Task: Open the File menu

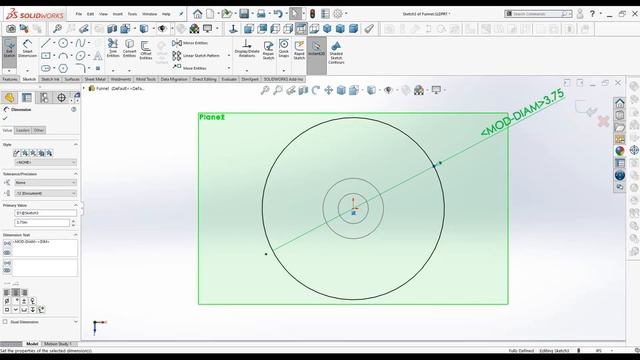Action: pos(78,14)
